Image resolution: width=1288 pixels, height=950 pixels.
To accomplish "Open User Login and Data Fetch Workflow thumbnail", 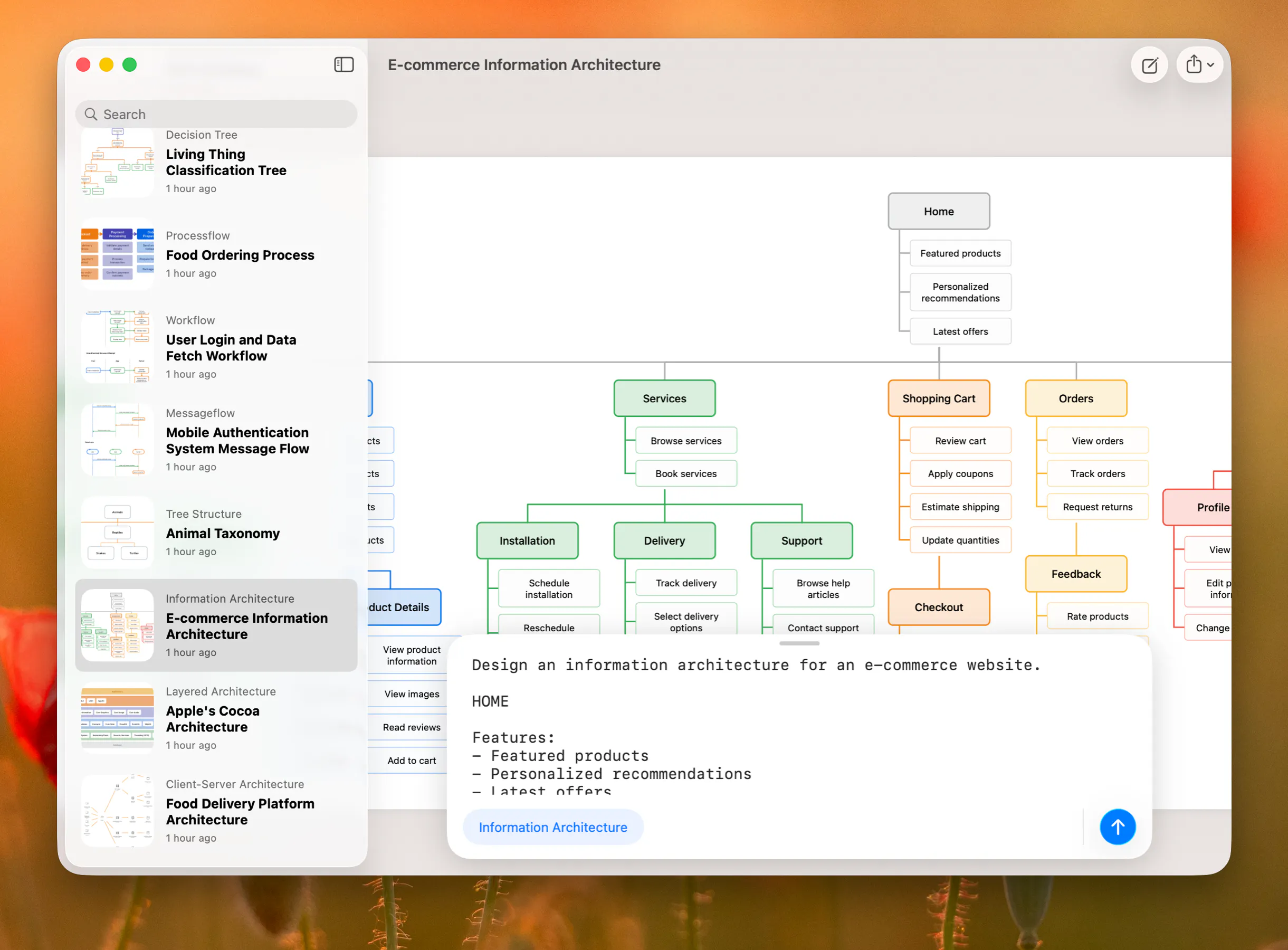I will coord(118,347).
